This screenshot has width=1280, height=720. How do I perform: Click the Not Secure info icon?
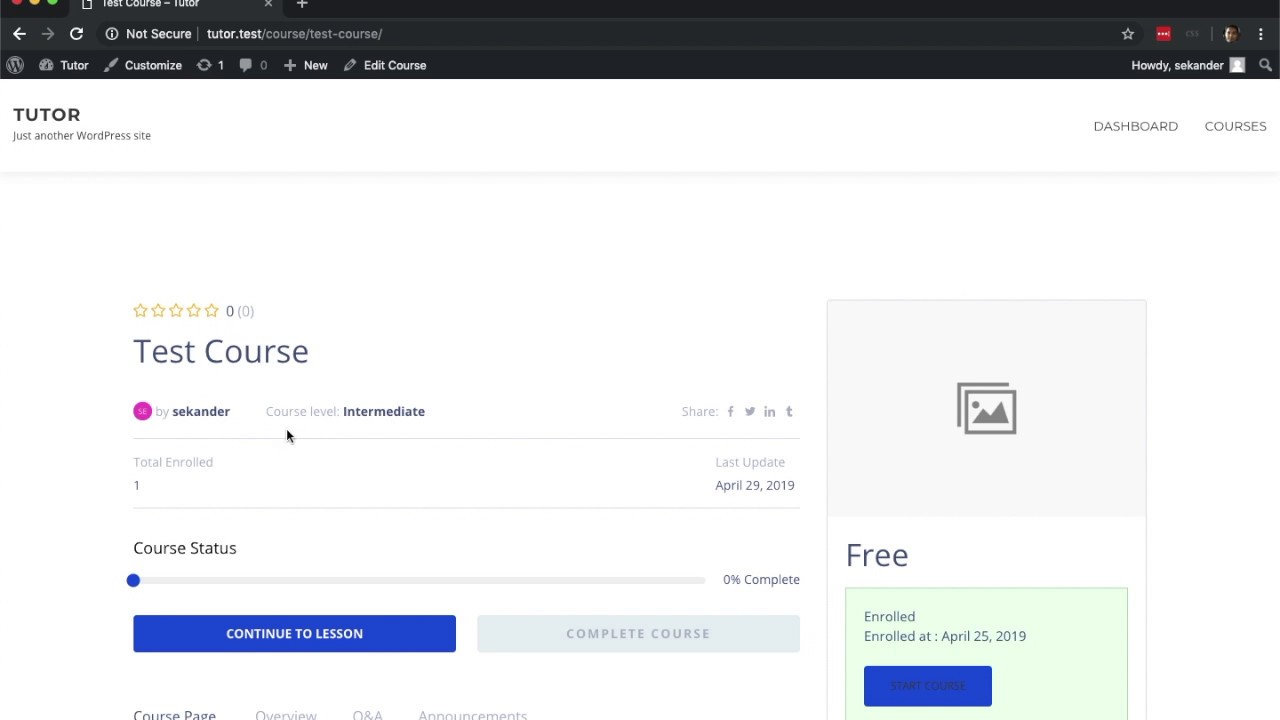pos(112,34)
